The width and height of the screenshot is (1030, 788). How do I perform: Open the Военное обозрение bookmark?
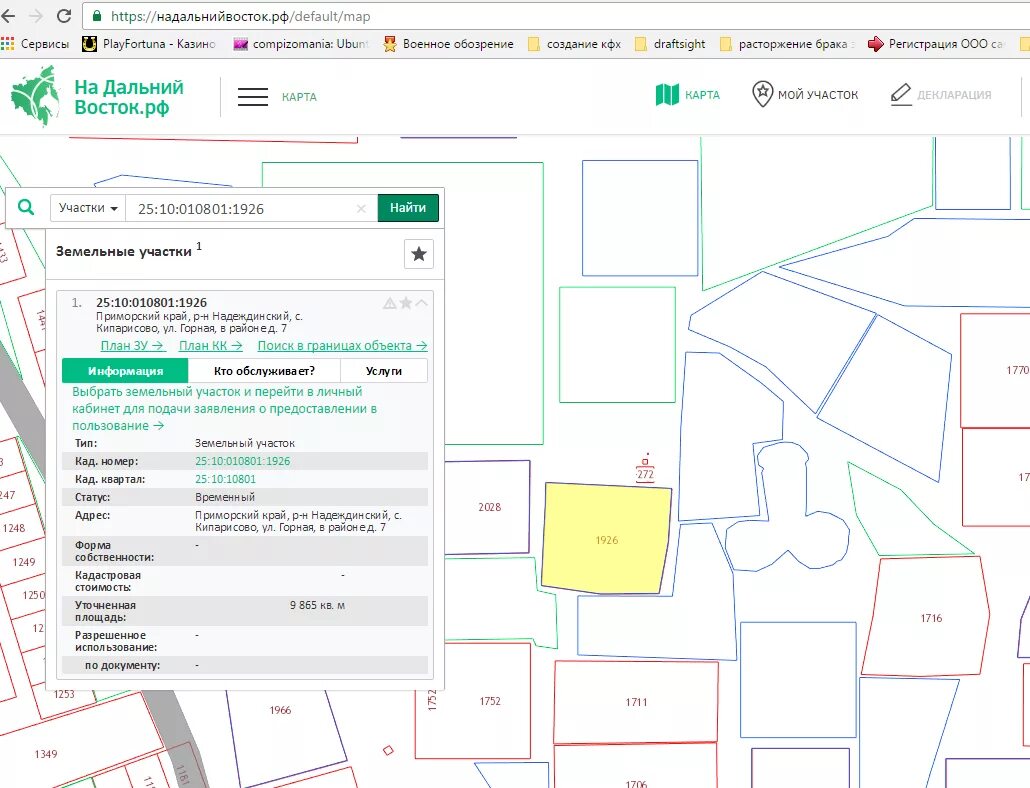449,44
